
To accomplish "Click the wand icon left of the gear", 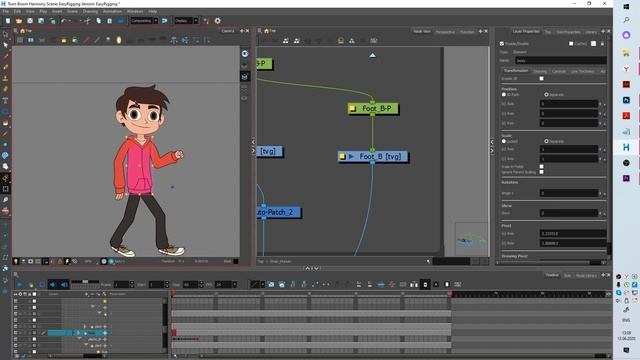I will (x=207, y=21).
